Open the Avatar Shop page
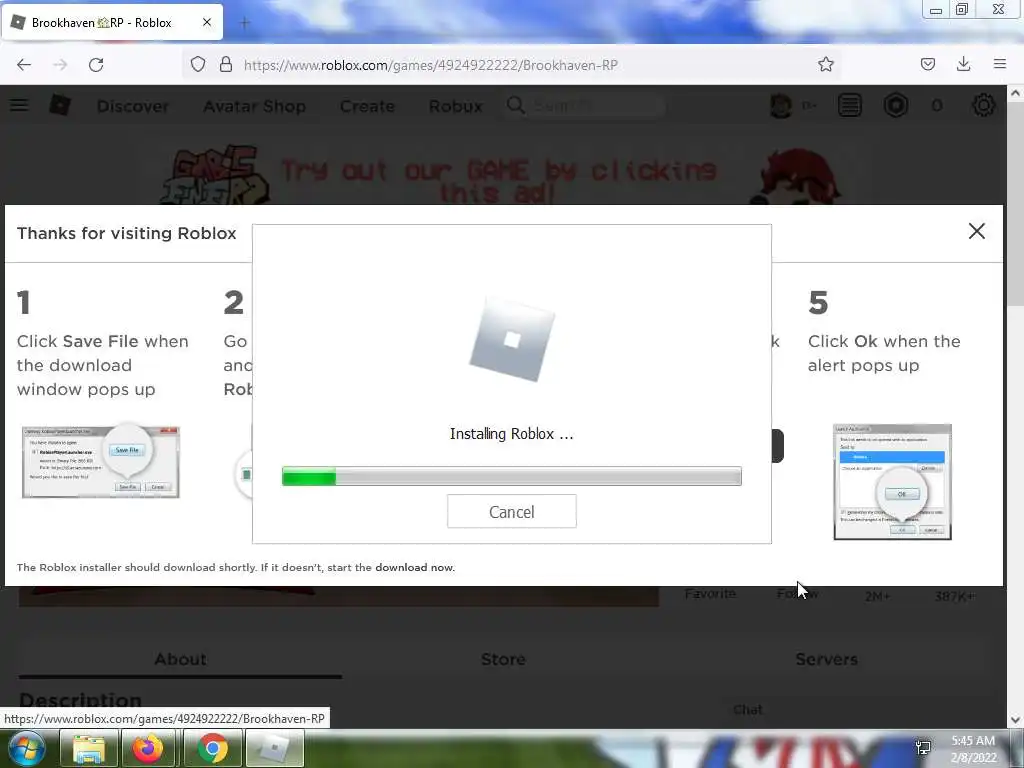The width and height of the screenshot is (1024, 768). click(254, 106)
